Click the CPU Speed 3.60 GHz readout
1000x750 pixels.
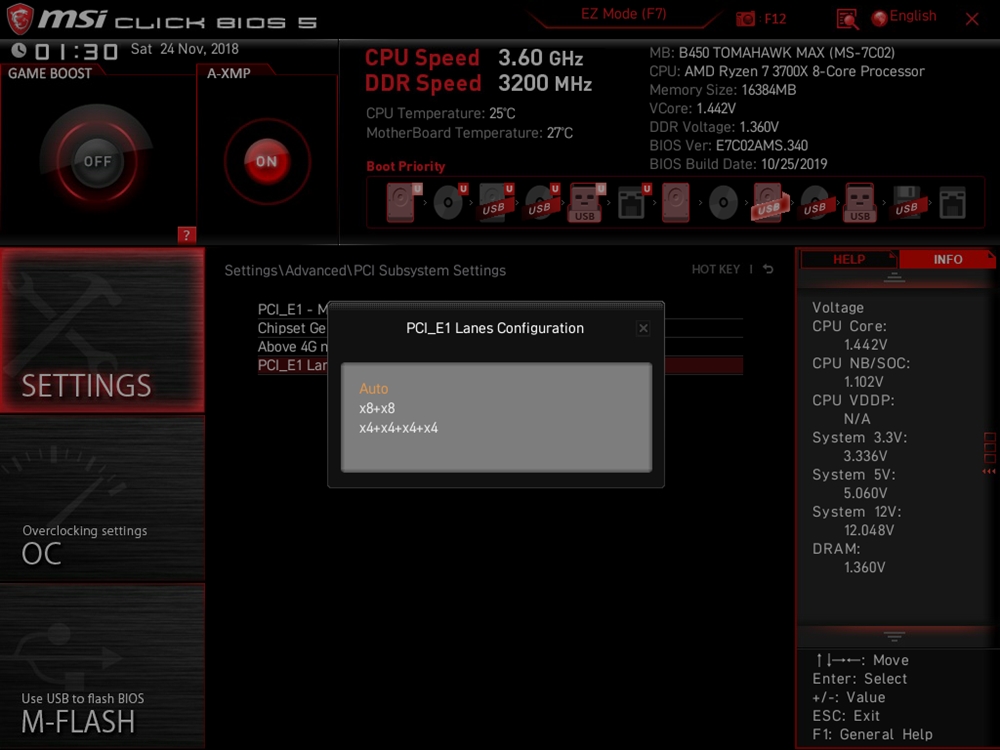tap(474, 58)
